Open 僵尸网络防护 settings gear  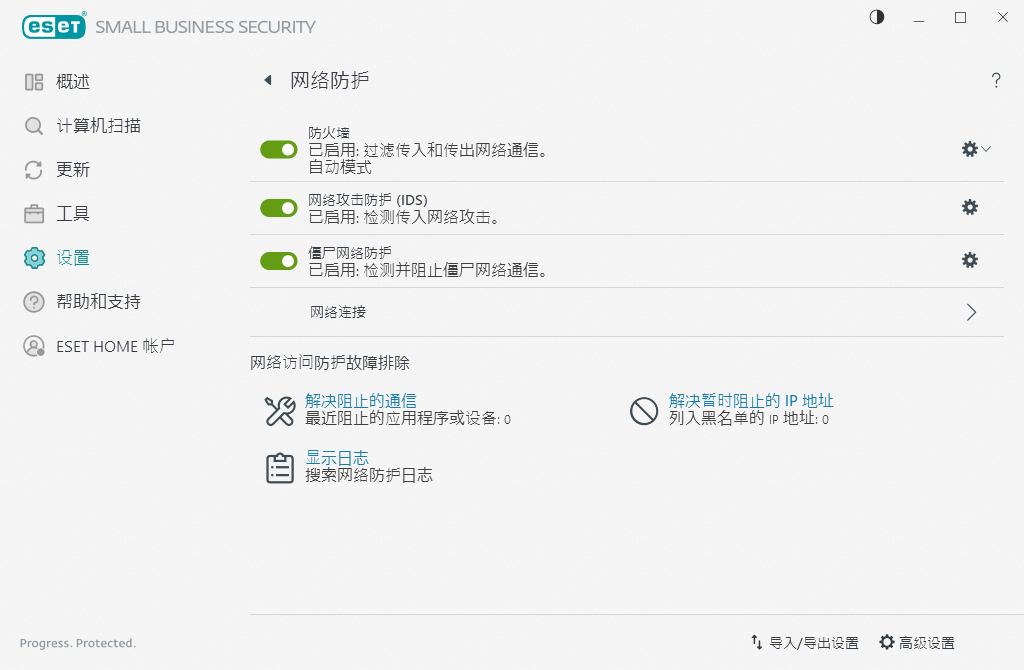[969, 260]
